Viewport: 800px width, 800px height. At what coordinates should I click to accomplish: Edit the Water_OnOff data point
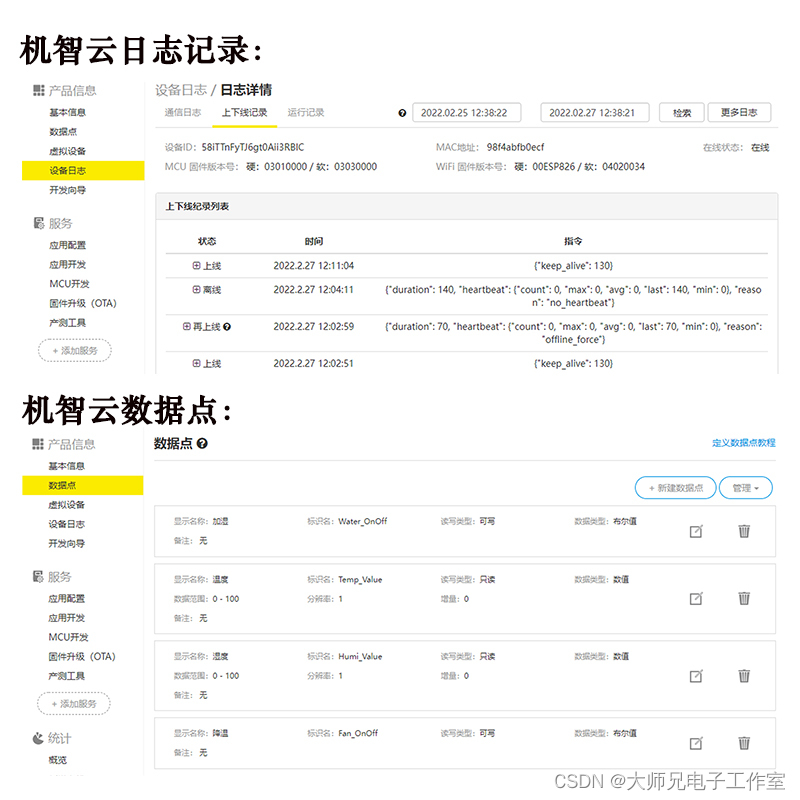point(696,531)
